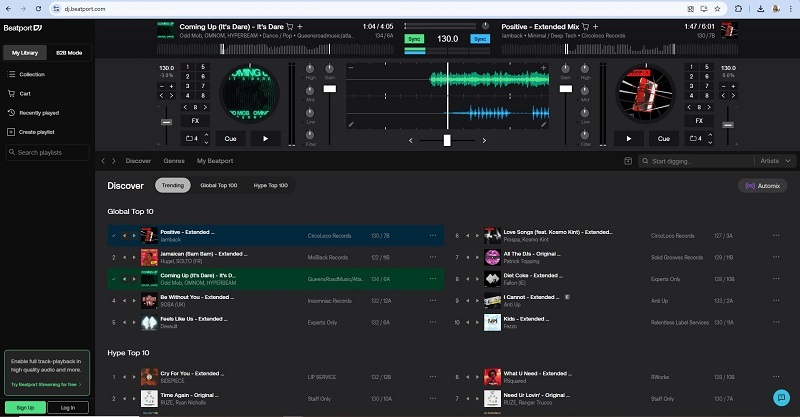Nudge right deck pitch bend backward
This screenshot has height=417, width=800.
pyautogui.click(x=723, y=95)
